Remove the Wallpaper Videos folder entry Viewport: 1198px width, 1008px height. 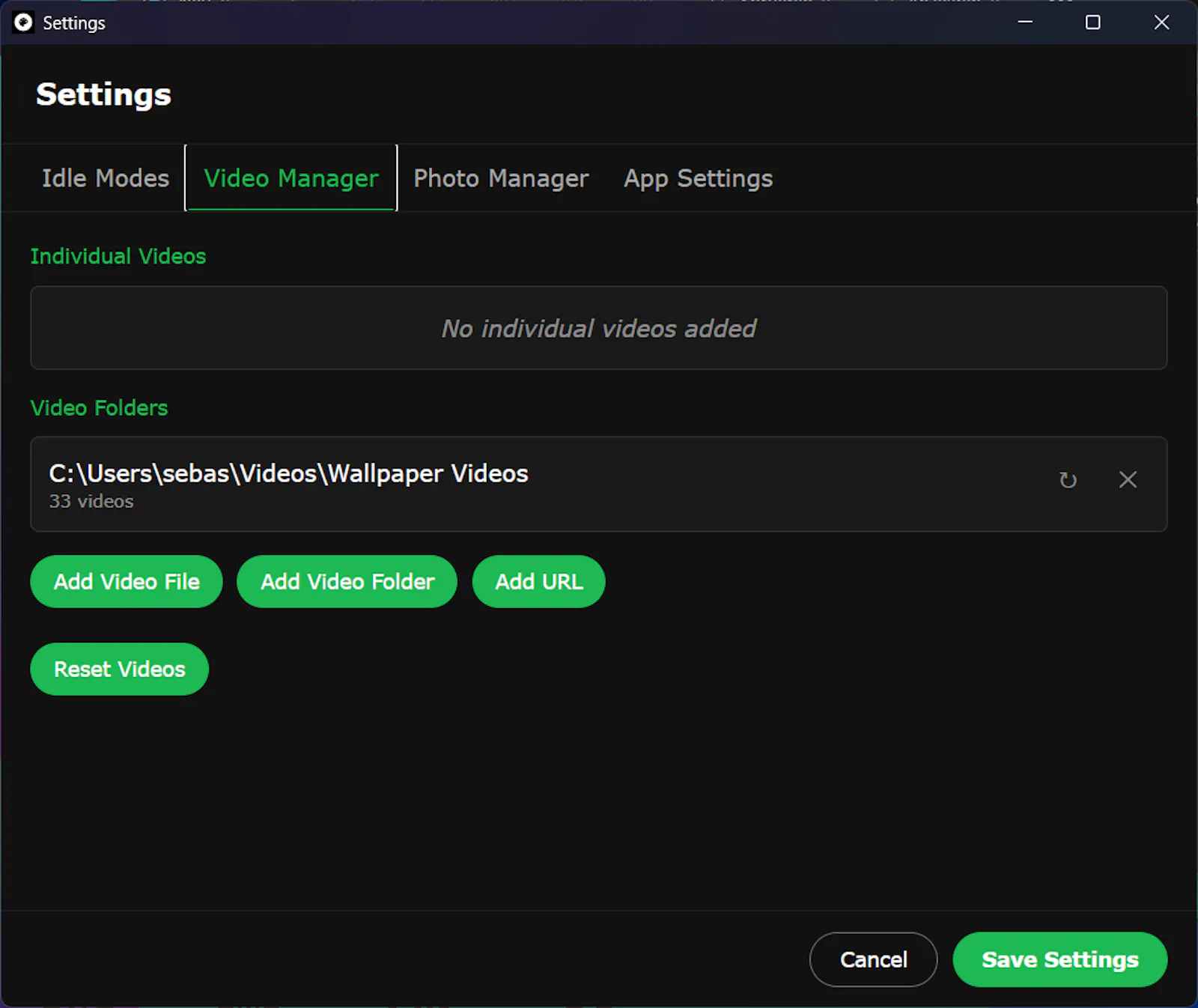(x=1128, y=480)
